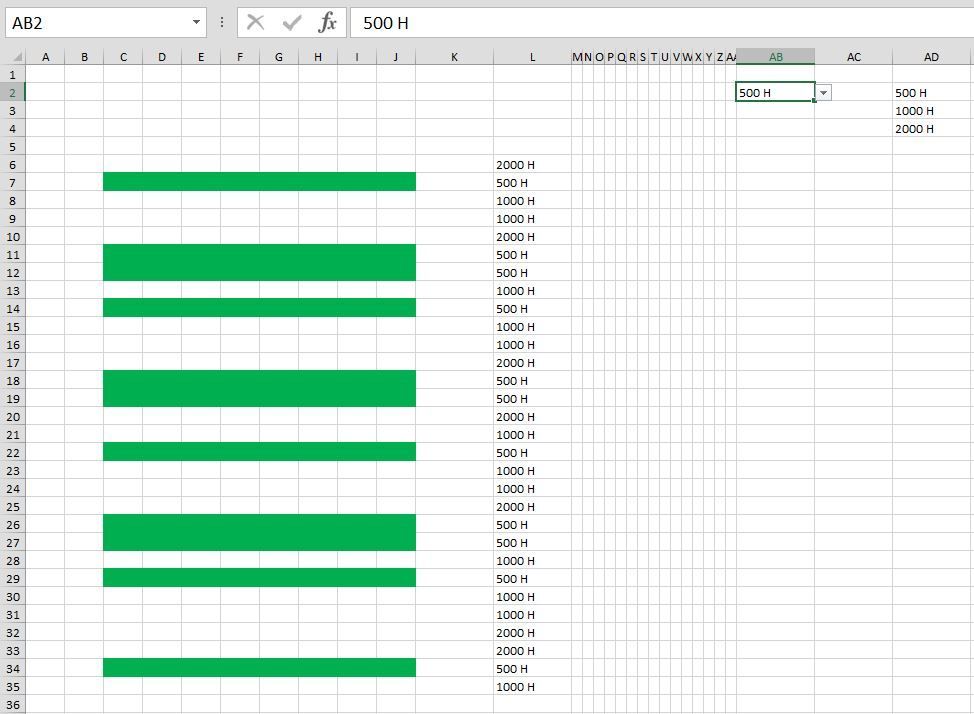Select cell L22 with value 500 H

click(532, 453)
